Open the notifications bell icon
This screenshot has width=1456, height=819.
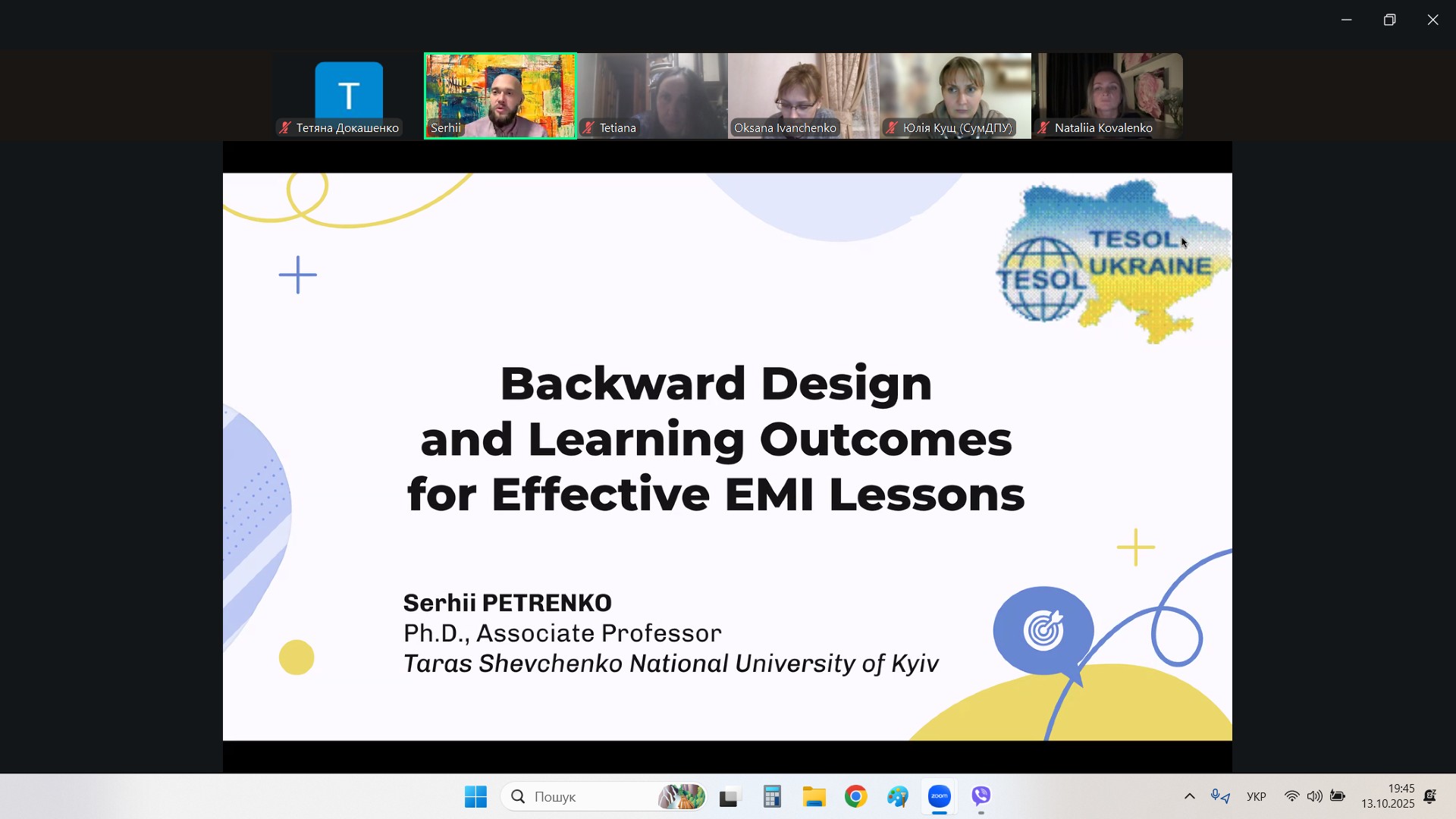tap(1430, 796)
